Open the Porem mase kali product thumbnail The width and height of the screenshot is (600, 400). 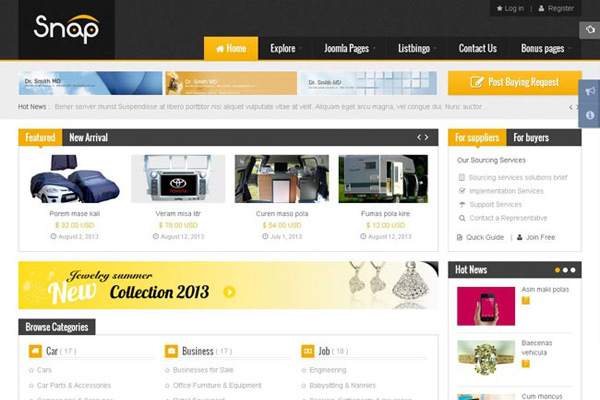(75, 179)
